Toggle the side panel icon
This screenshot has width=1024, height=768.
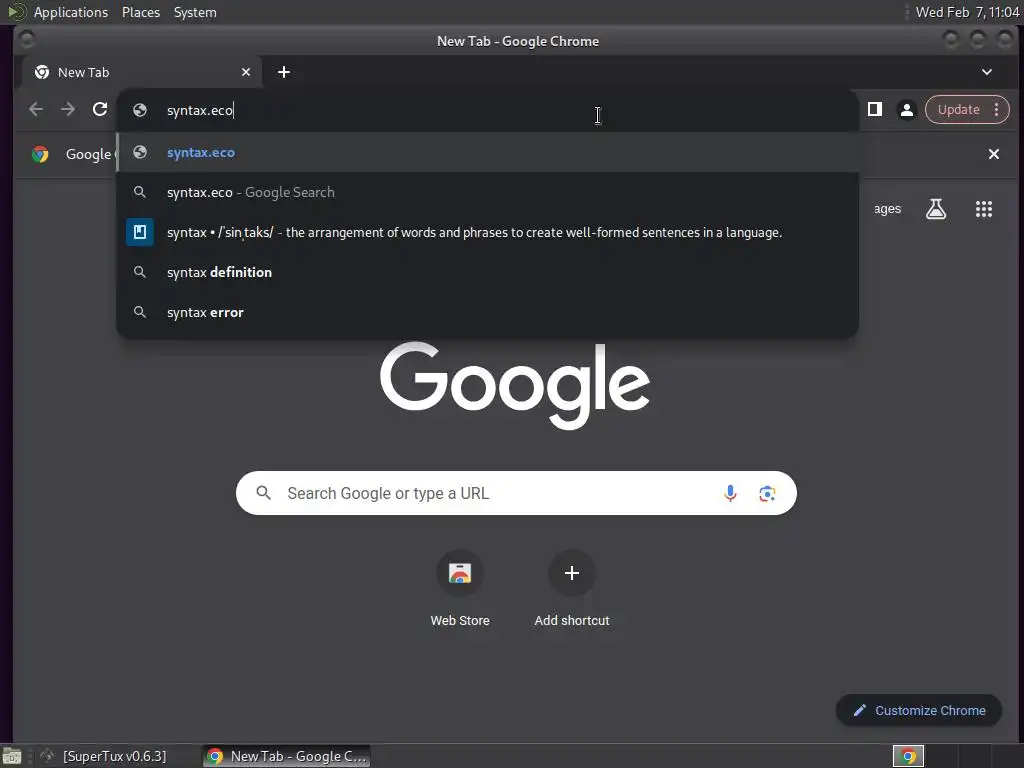click(x=874, y=109)
